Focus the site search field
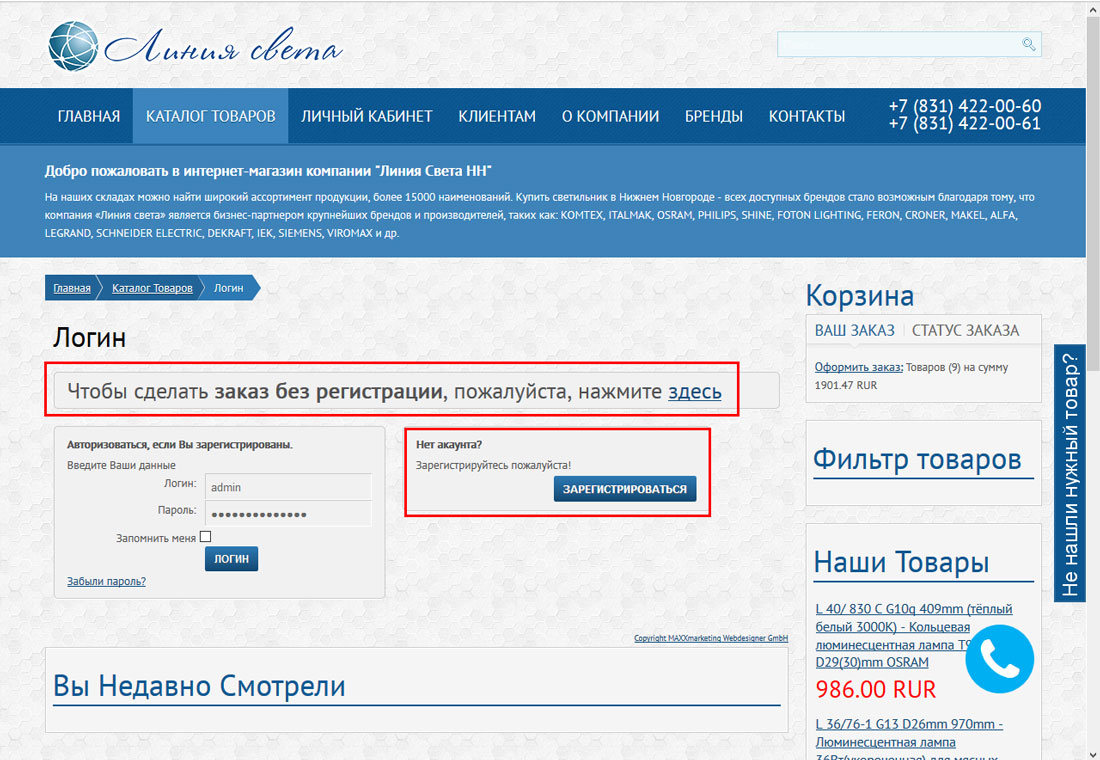The image size is (1100, 760). (x=908, y=44)
